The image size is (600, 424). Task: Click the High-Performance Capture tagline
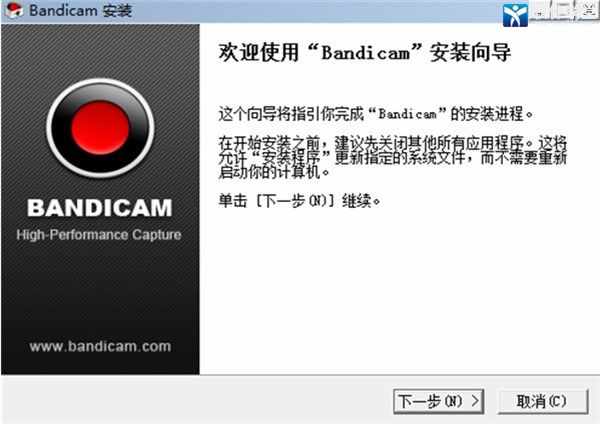pos(99,235)
